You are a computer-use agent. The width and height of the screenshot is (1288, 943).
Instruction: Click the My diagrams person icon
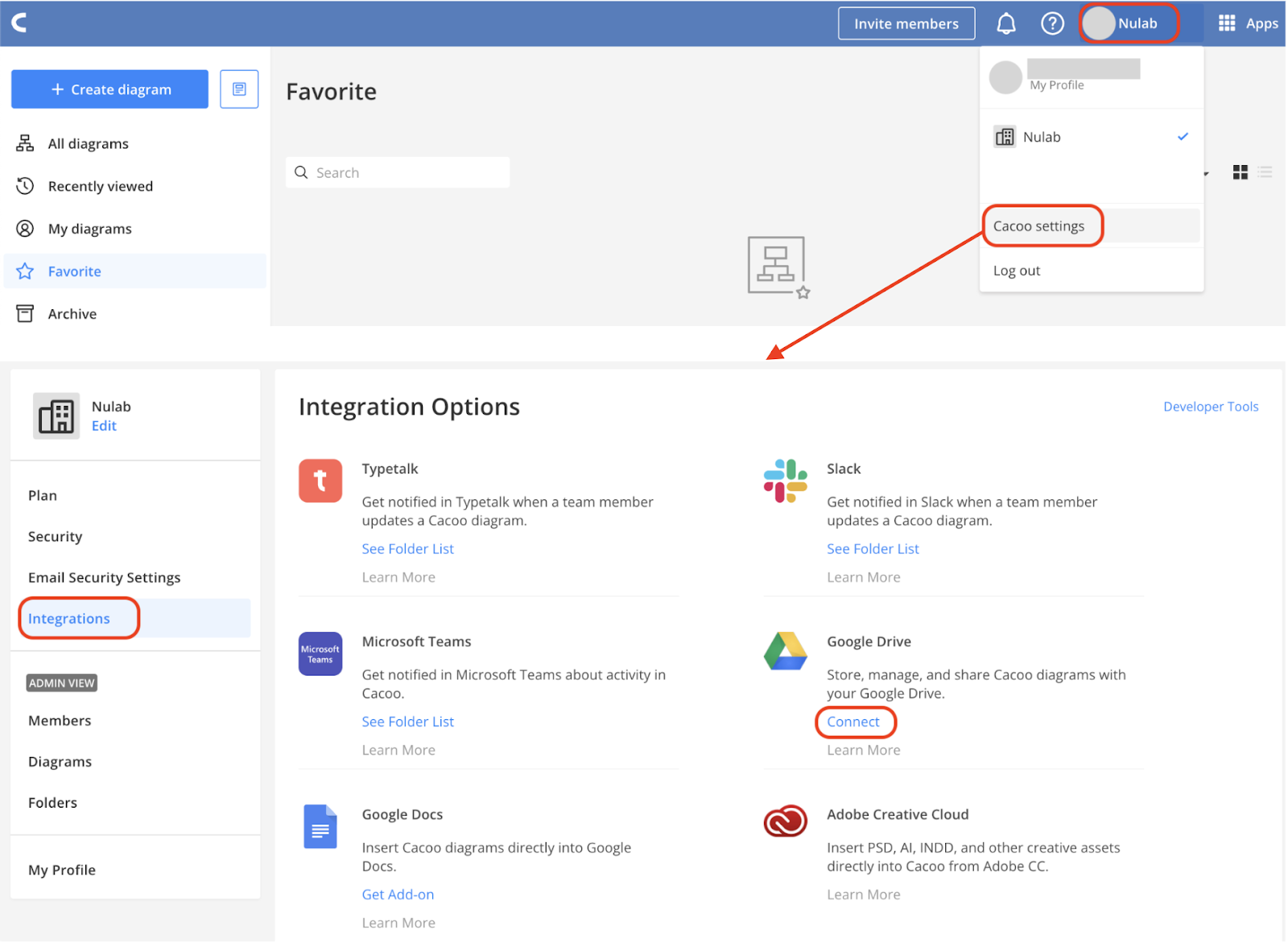pos(25,229)
